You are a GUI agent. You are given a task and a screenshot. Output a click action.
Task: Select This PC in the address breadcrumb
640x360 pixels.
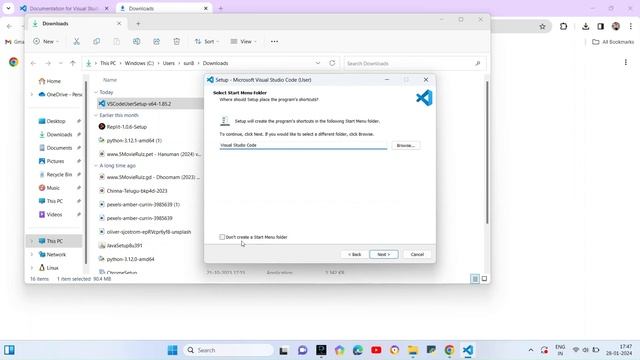(x=108, y=63)
